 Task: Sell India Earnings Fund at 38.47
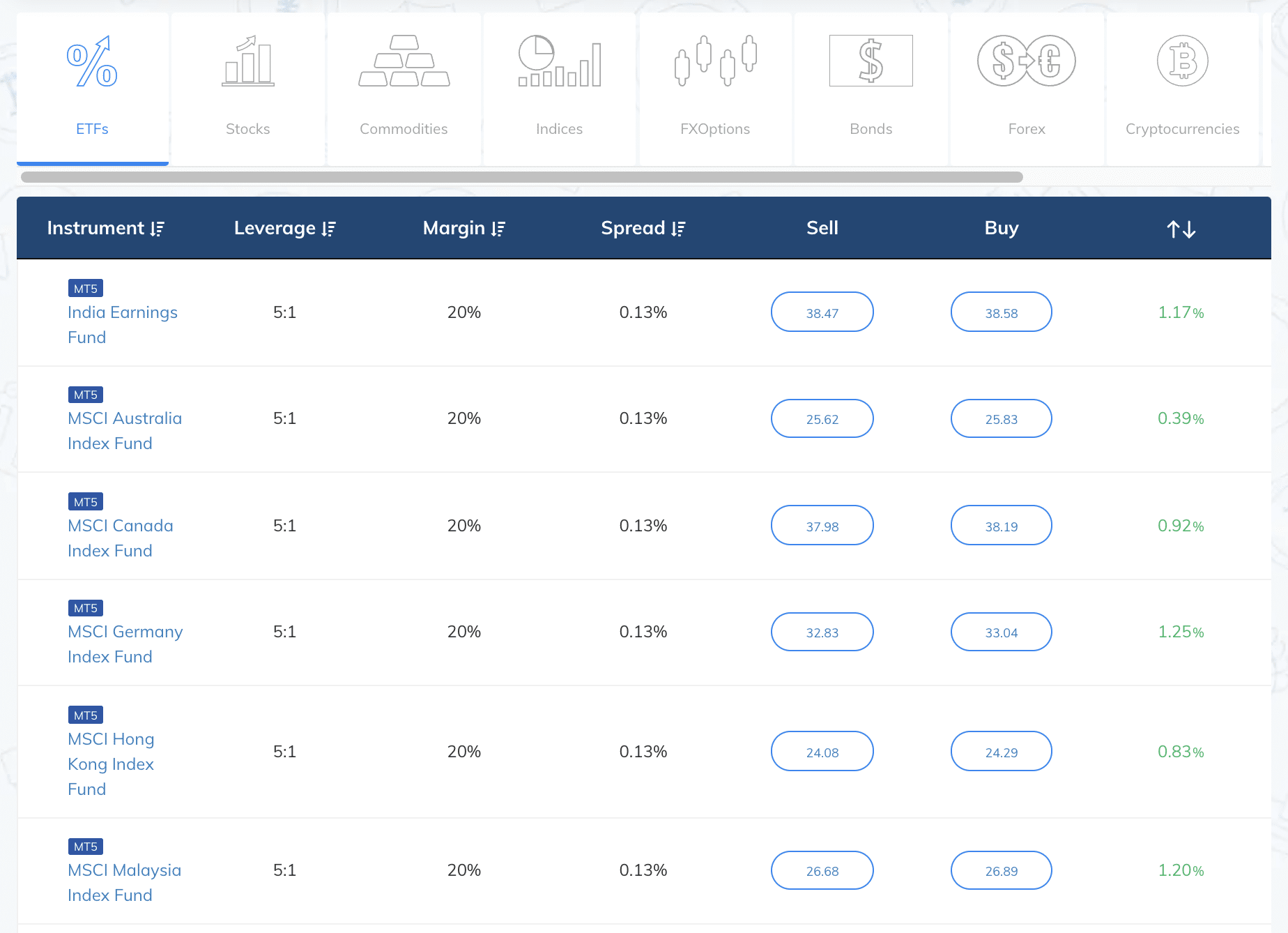coord(822,312)
